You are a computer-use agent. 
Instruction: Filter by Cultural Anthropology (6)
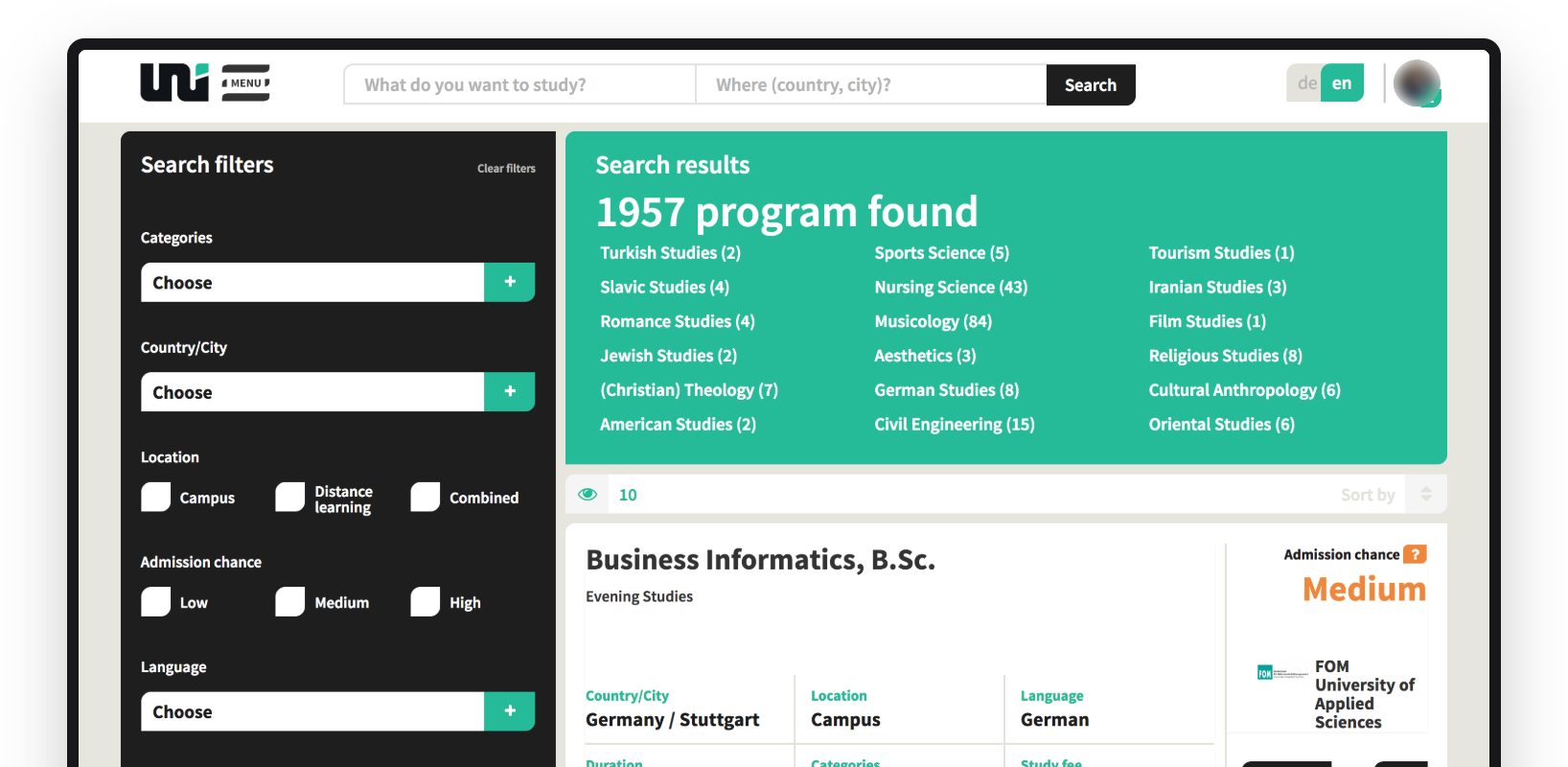[1244, 389]
